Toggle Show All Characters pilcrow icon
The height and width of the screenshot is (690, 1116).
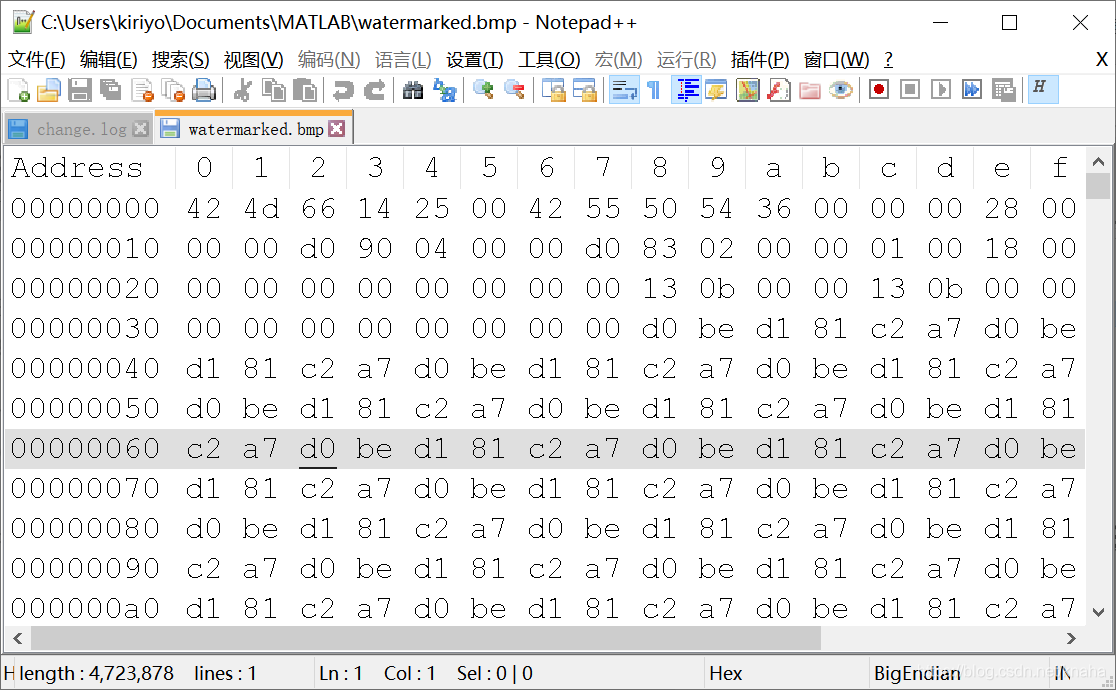click(x=653, y=90)
